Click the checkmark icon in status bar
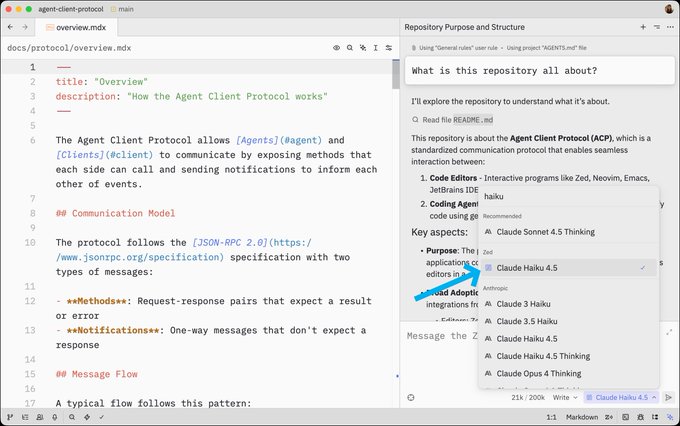The width and height of the screenshot is (680, 426). coord(101,417)
